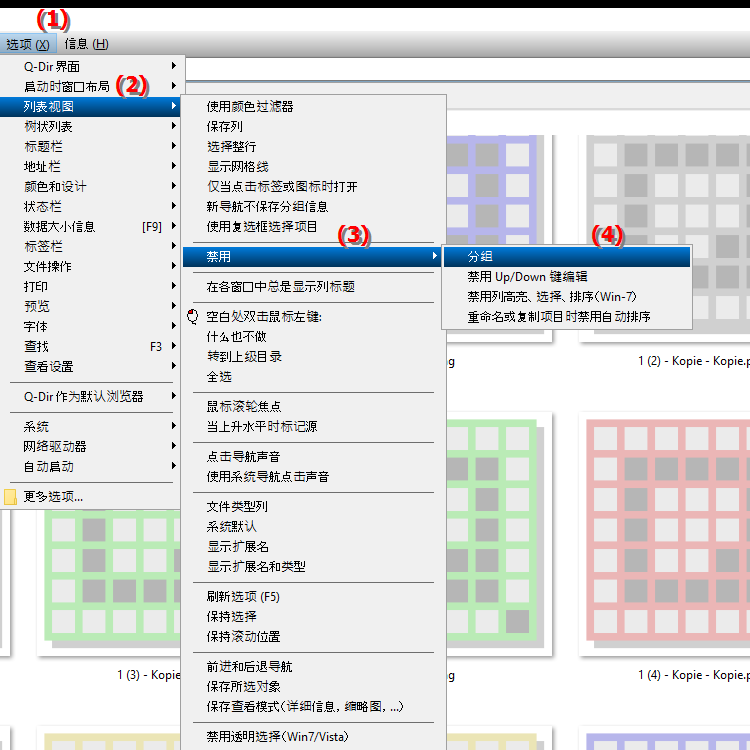
Task: Toggle 保存列 option
Action: [313, 126]
